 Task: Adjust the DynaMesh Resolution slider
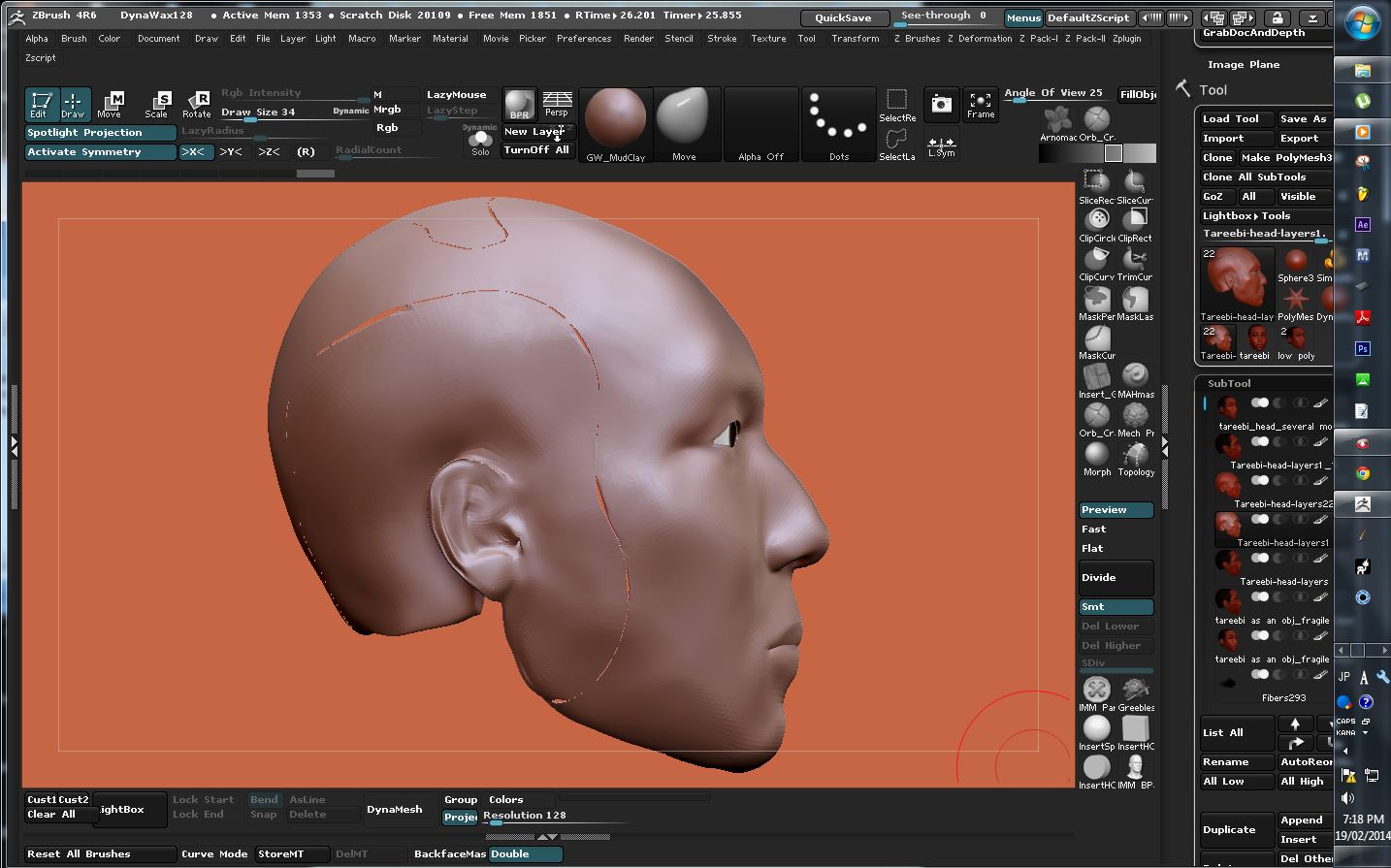pos(558,817)
